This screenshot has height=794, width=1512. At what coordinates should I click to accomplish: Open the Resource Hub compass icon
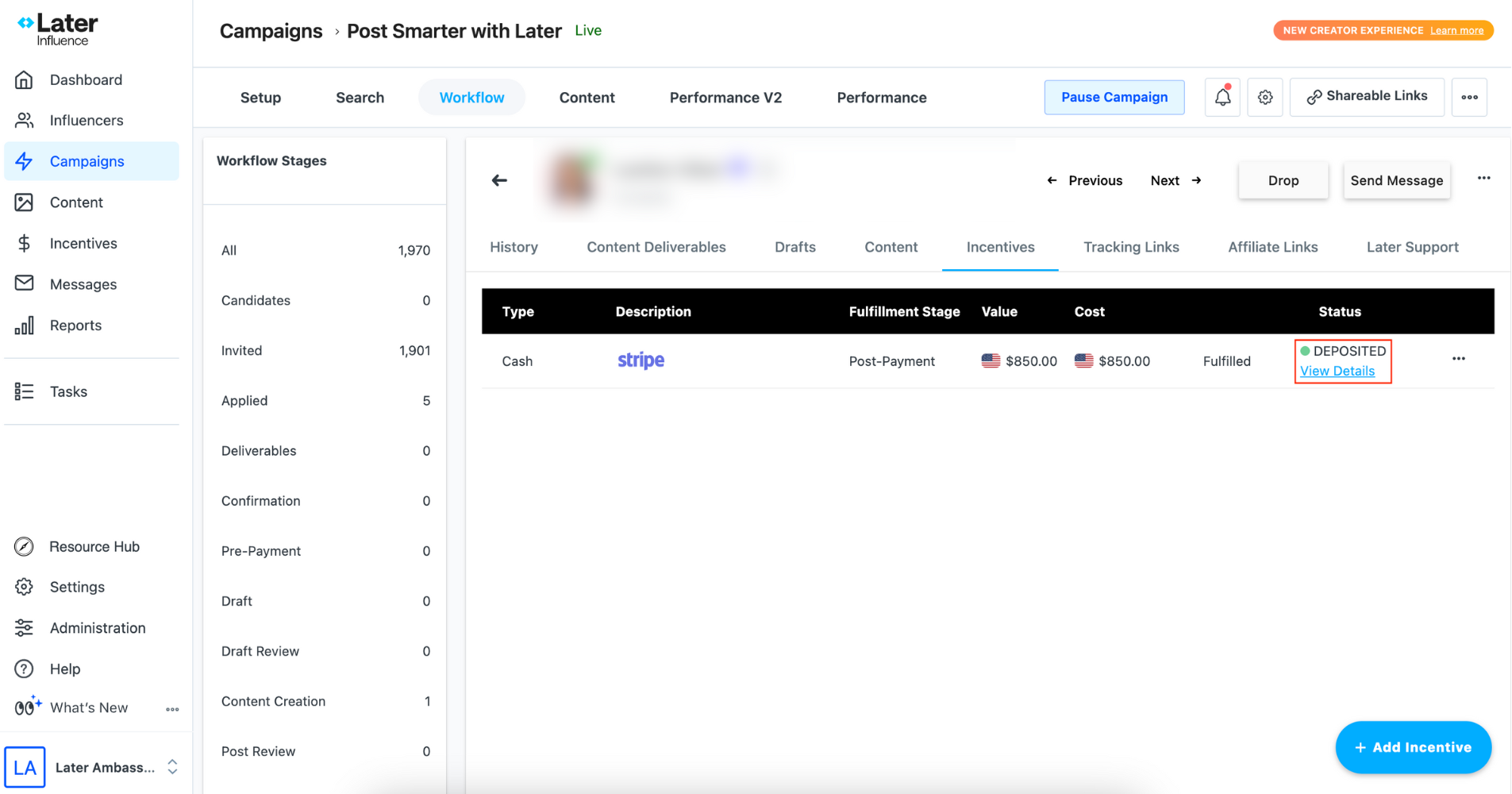pyautogui.click(x=25, y=546)
